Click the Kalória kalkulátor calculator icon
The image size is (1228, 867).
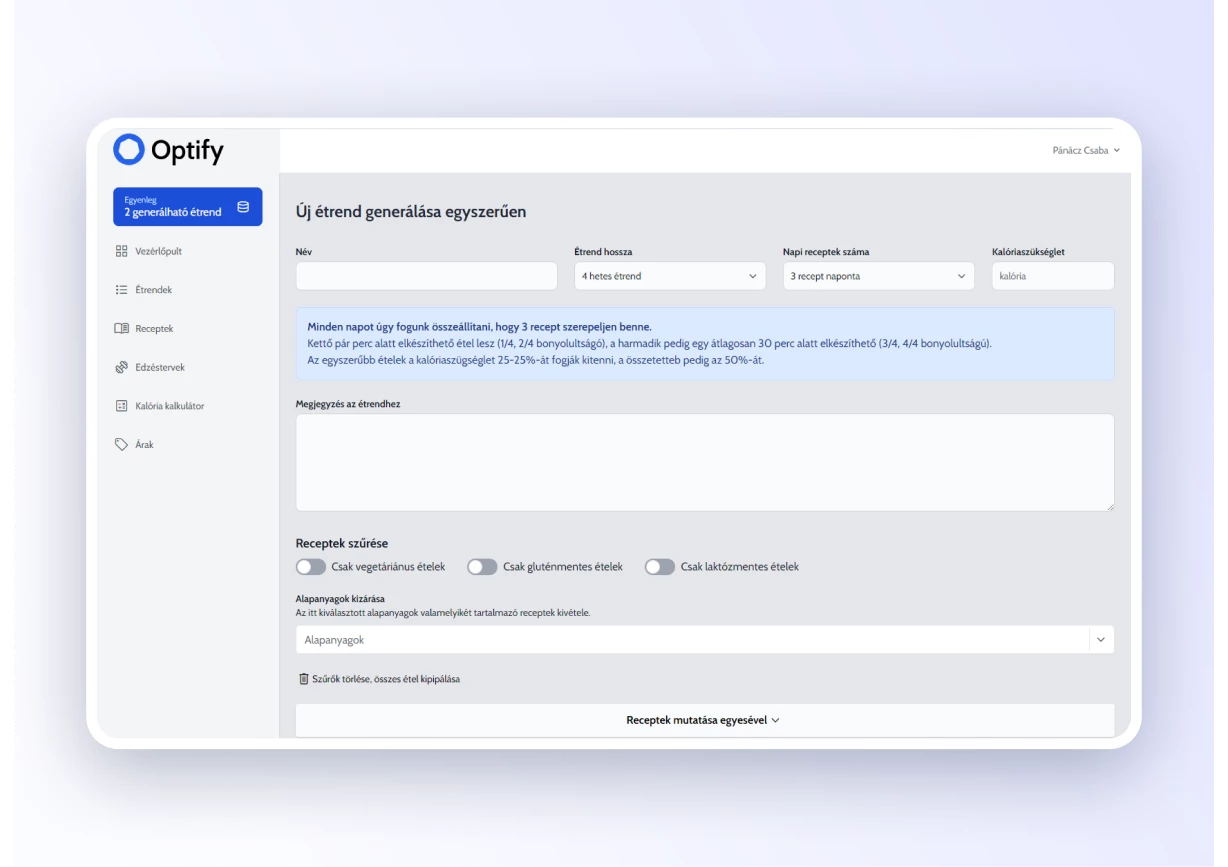click(x=121, y=406)
